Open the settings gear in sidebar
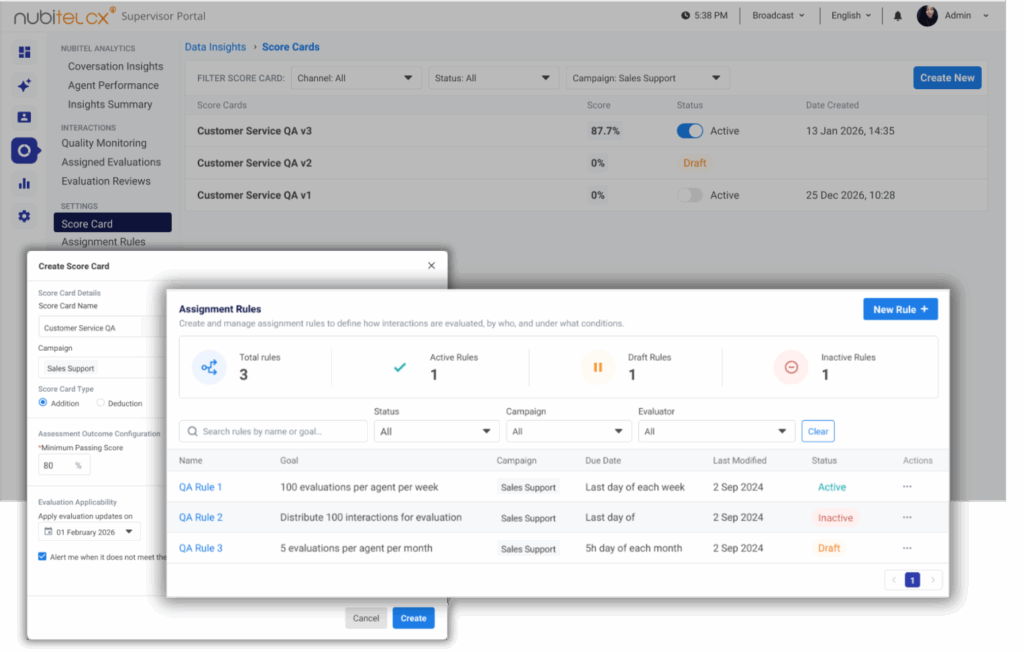The width and height of the screenshot is (1024, 652). pyautogui.click(x=25, y=216)
